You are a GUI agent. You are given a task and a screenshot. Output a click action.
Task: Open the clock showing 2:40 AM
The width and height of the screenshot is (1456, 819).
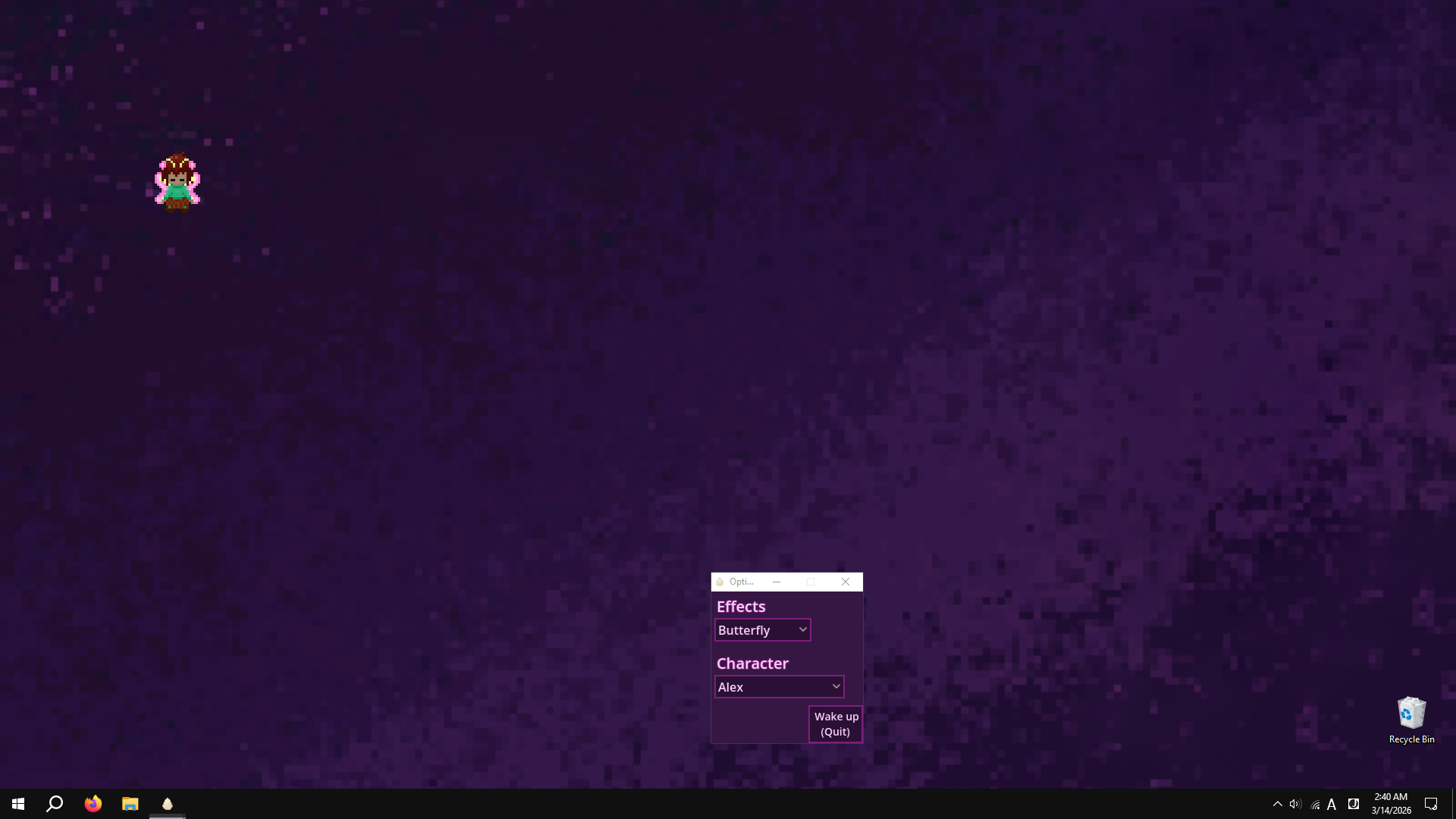[x=1391, y=804]
